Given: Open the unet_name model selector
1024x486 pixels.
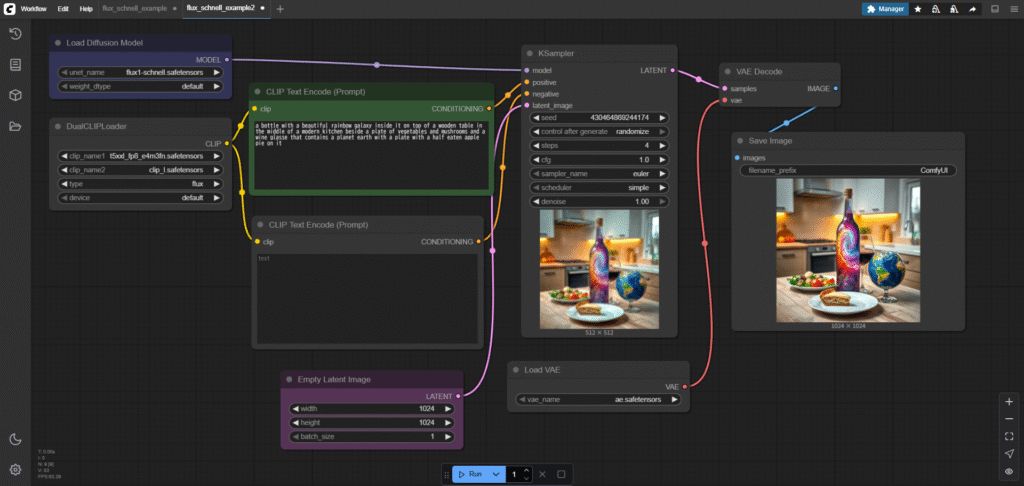Looking at the screenshot, I should 140,73.
